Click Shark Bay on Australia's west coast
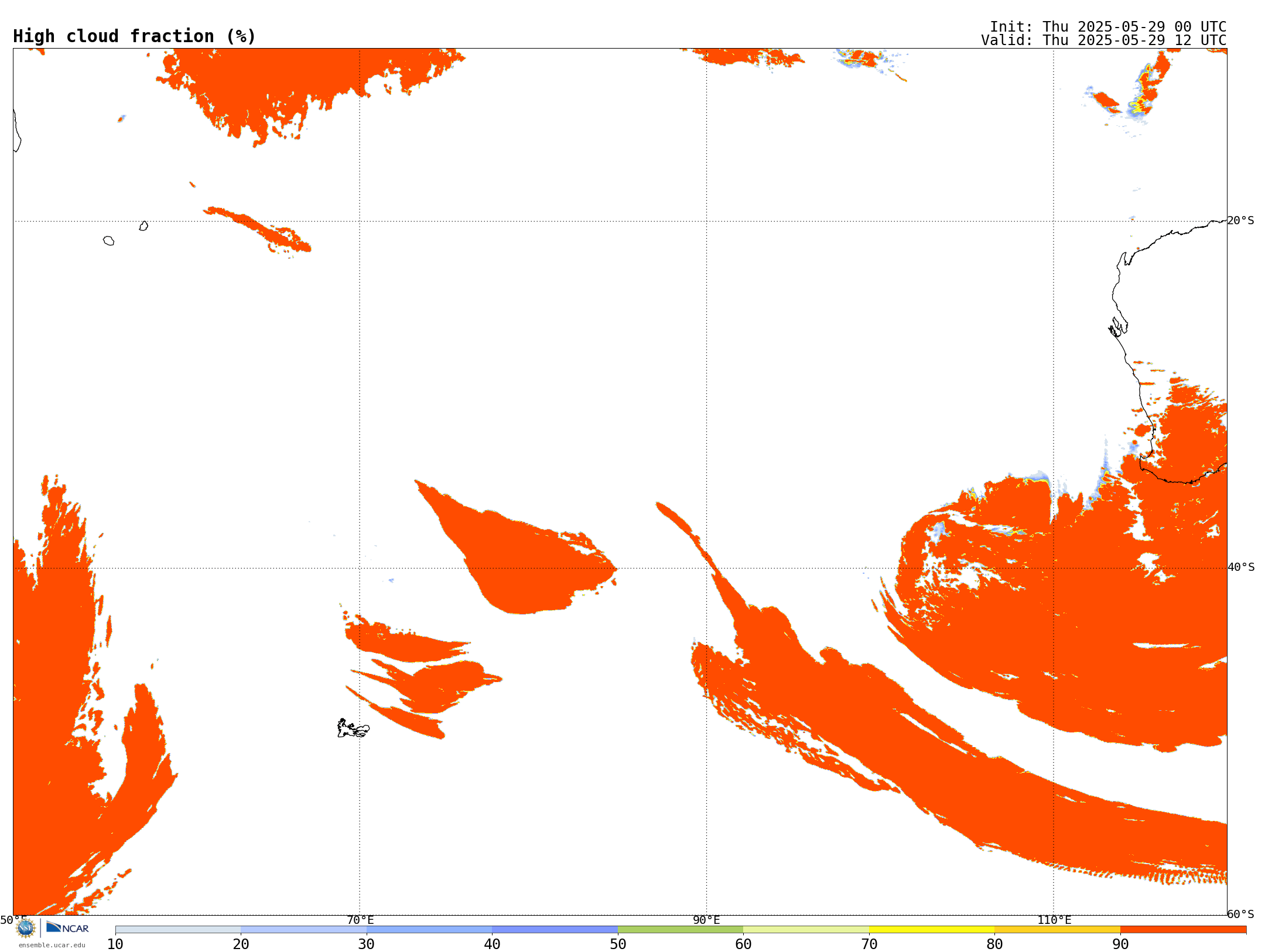This screenshot has width=1265, height=952. tap(1118, 327)
